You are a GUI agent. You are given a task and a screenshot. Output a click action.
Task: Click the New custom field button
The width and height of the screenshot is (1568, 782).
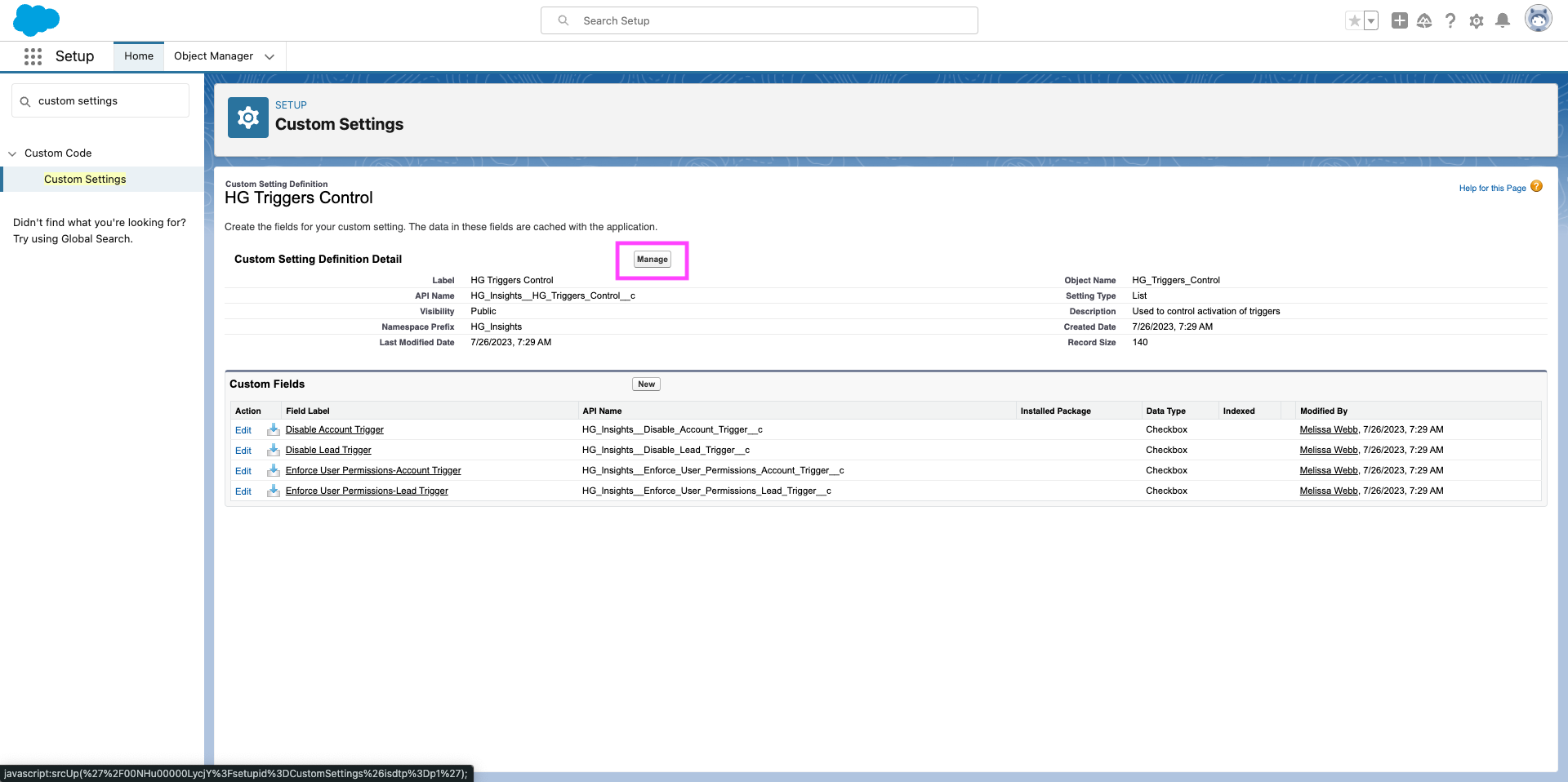coord(646,384)
